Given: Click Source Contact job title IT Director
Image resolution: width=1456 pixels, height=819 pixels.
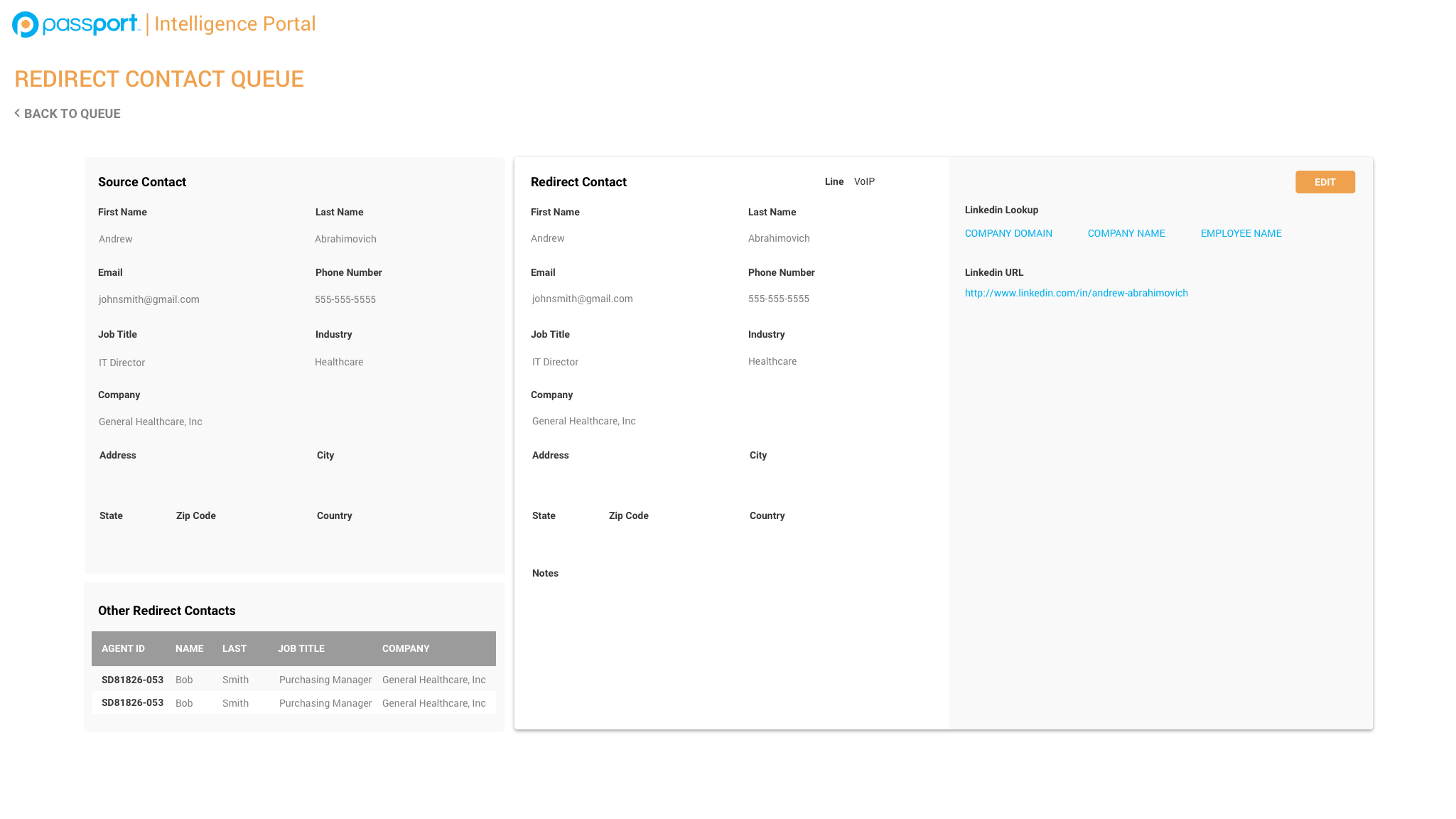Looking at the screenshot, I should click(122, 363).
